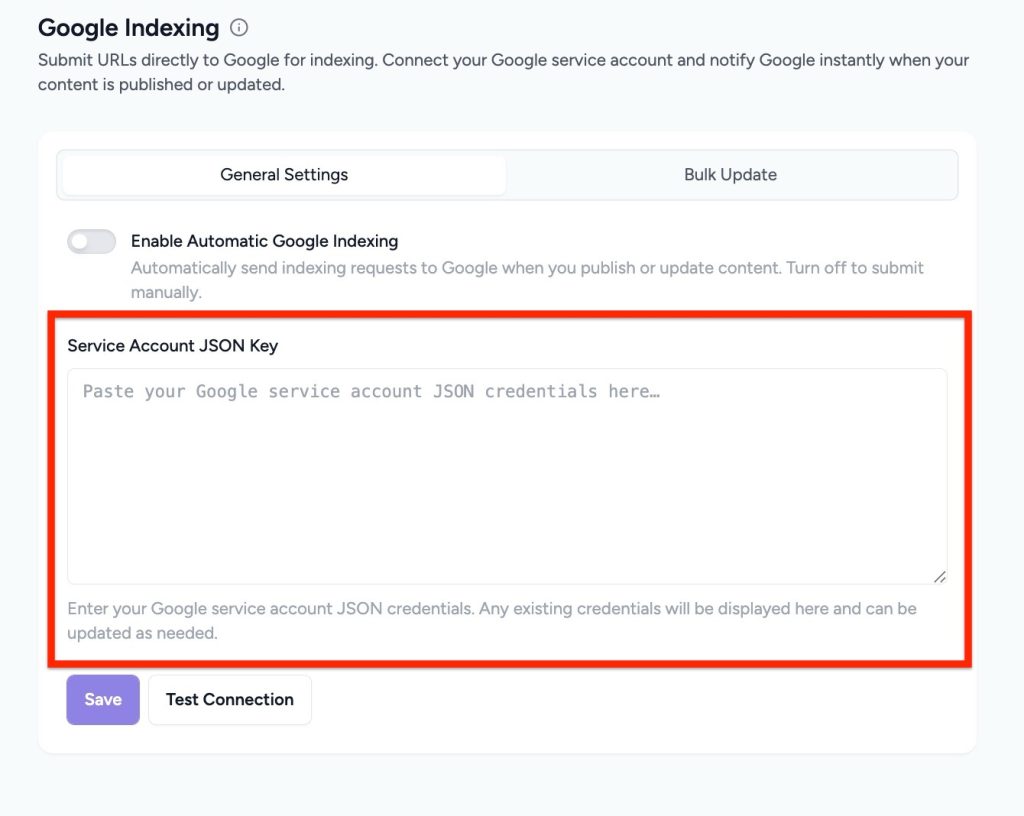Screen dimensions: 1024x816
Task: Click the Service Account JSON Key label
Action: tap(172, 345)
